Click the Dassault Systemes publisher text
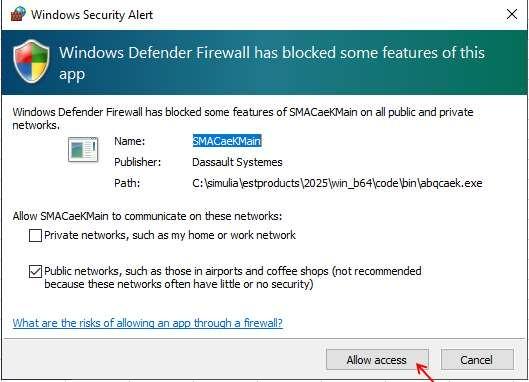Image resolution: width=529 pixels, height=382 pixels. pos(237,162)
